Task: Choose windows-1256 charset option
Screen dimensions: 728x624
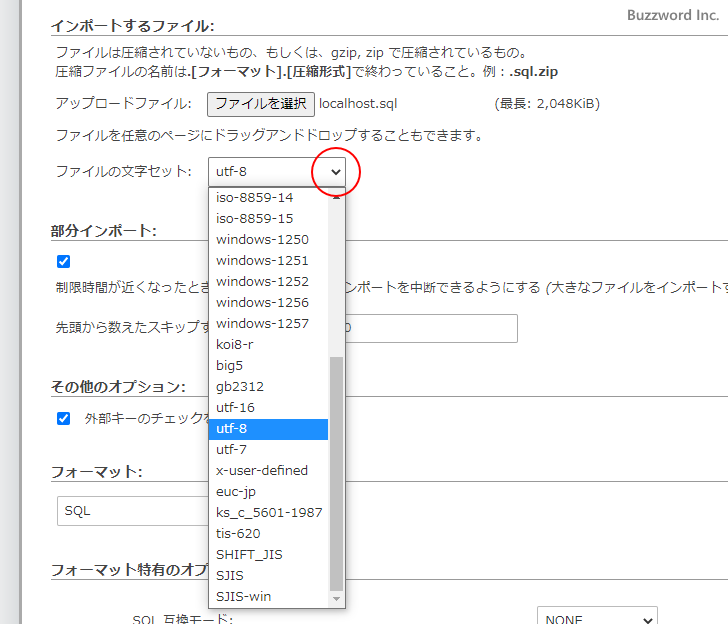Action: 268,303
